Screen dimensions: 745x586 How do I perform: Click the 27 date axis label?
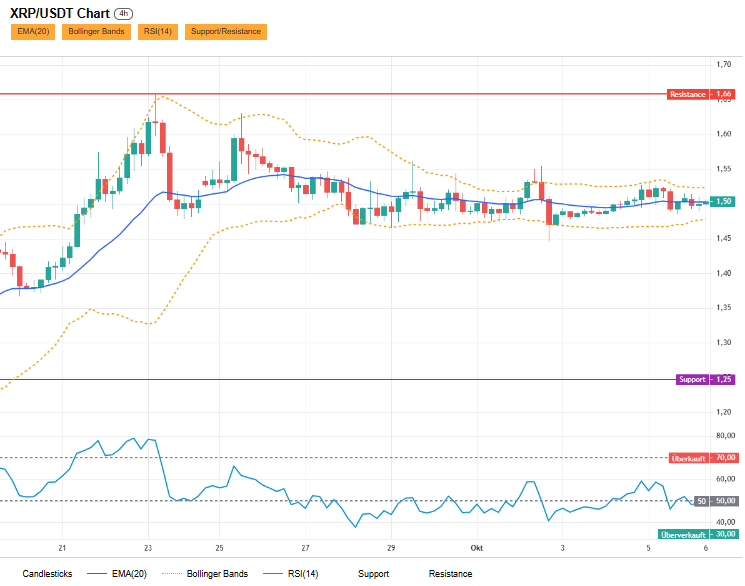pos(306,548)
